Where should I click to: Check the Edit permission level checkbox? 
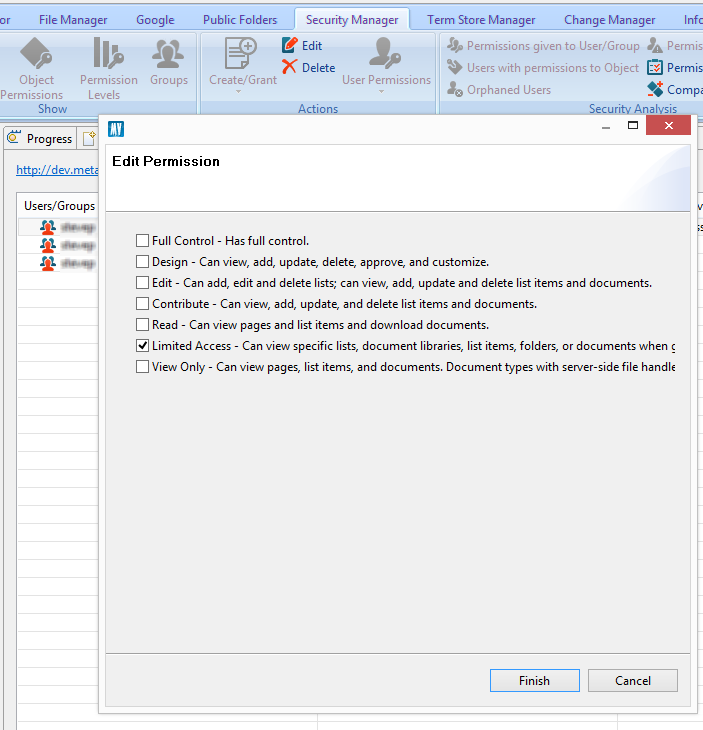[x=142, y=283]
